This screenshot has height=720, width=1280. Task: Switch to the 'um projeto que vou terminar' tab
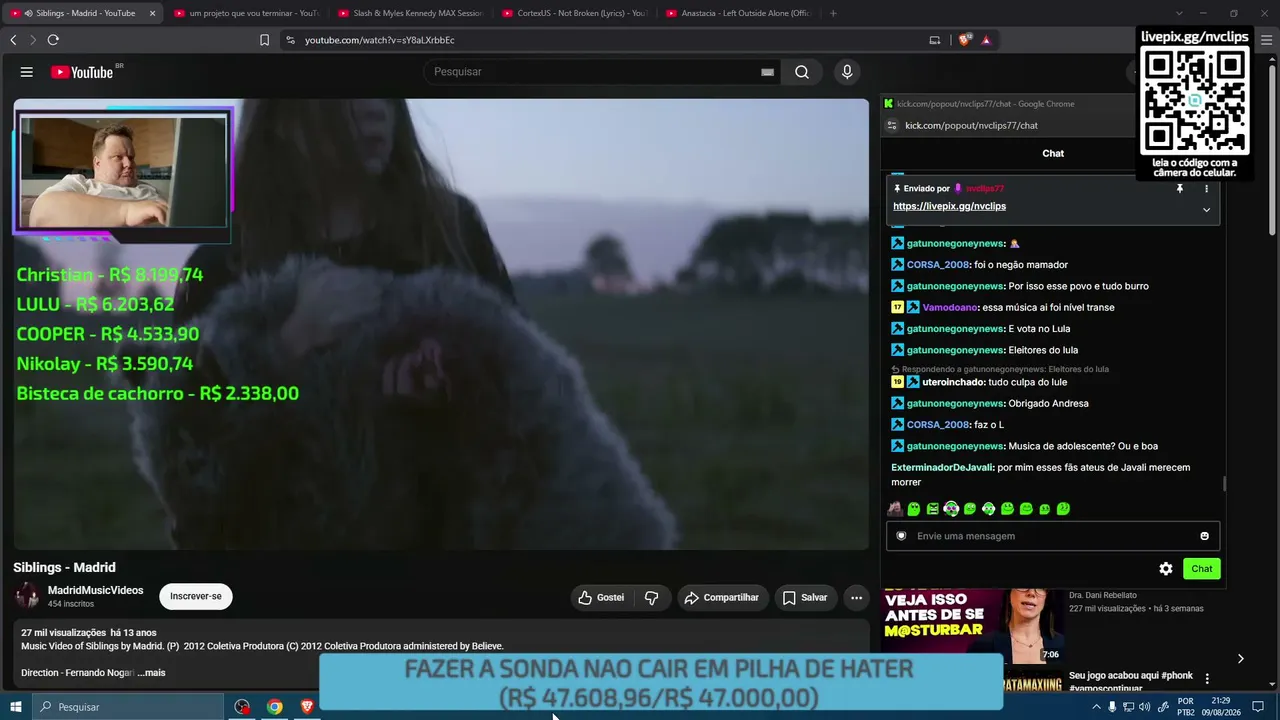tap(245, 13)
